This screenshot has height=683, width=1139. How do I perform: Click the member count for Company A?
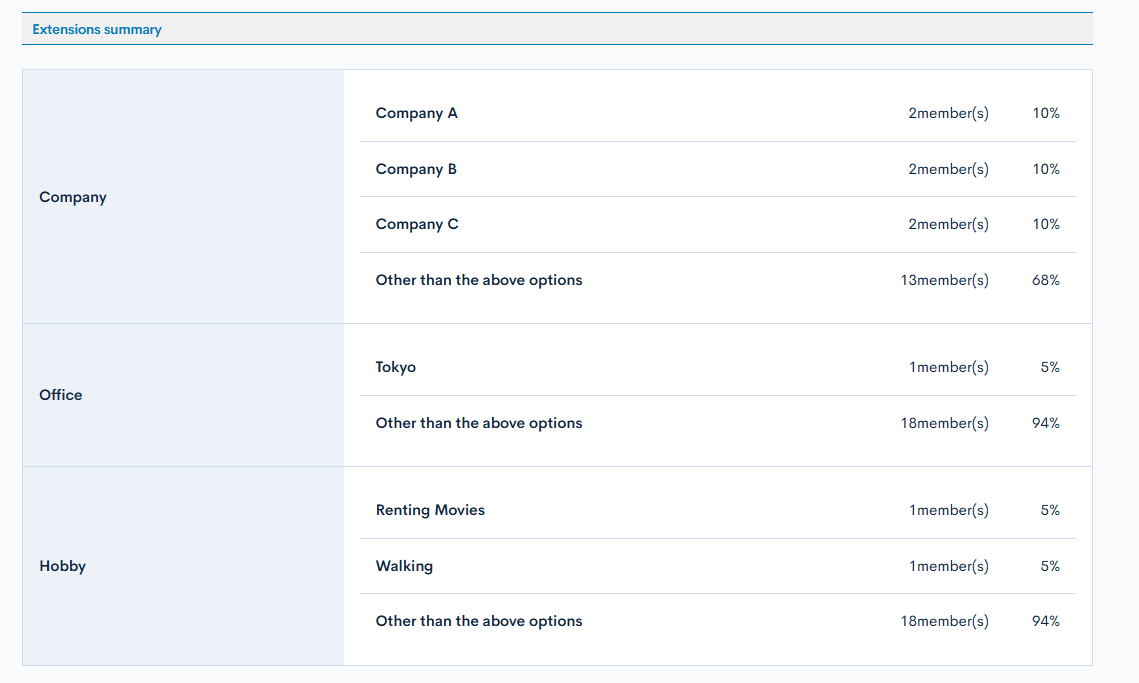point(948,113)
